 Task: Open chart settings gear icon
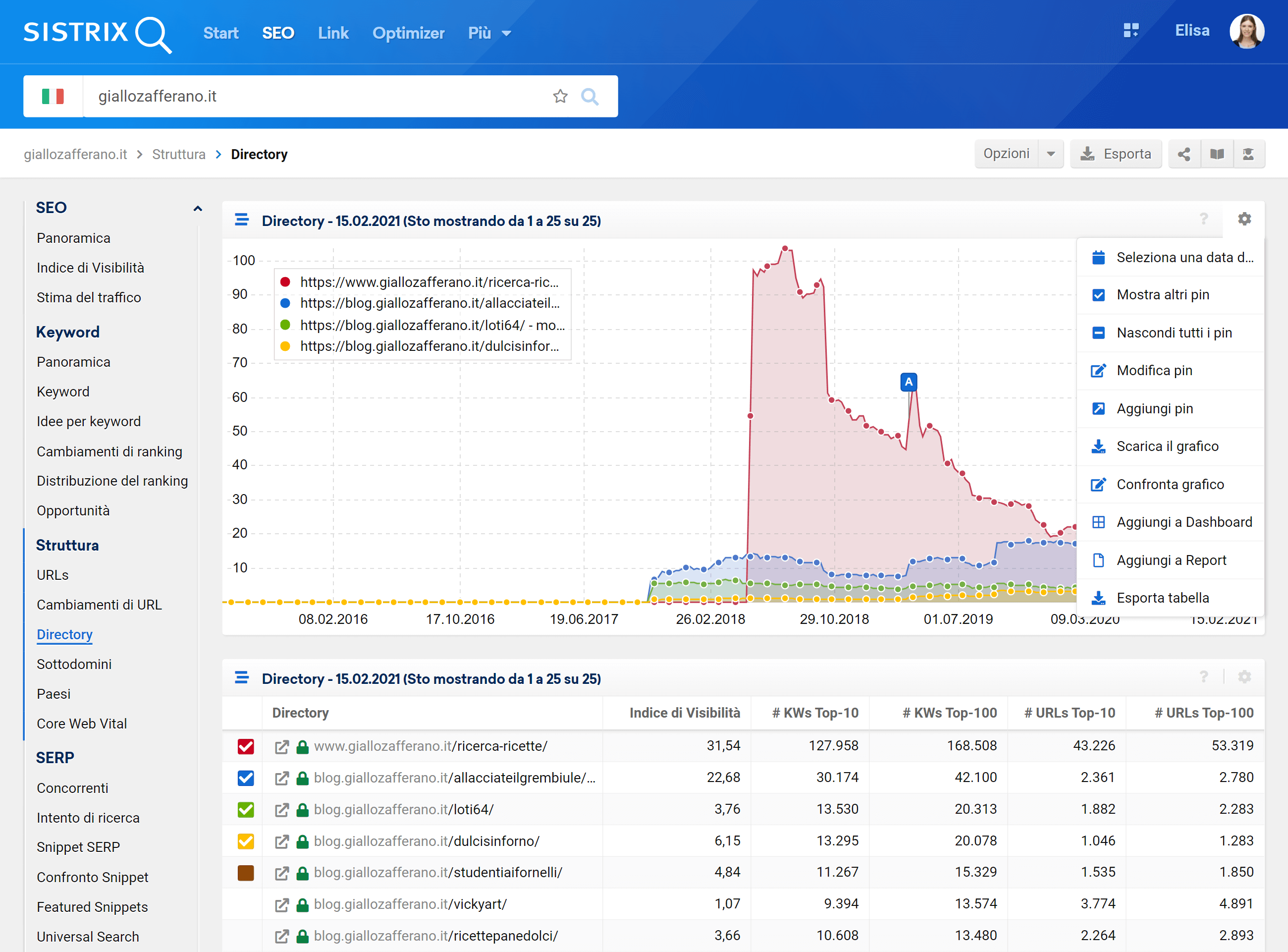click(1244, 219)
